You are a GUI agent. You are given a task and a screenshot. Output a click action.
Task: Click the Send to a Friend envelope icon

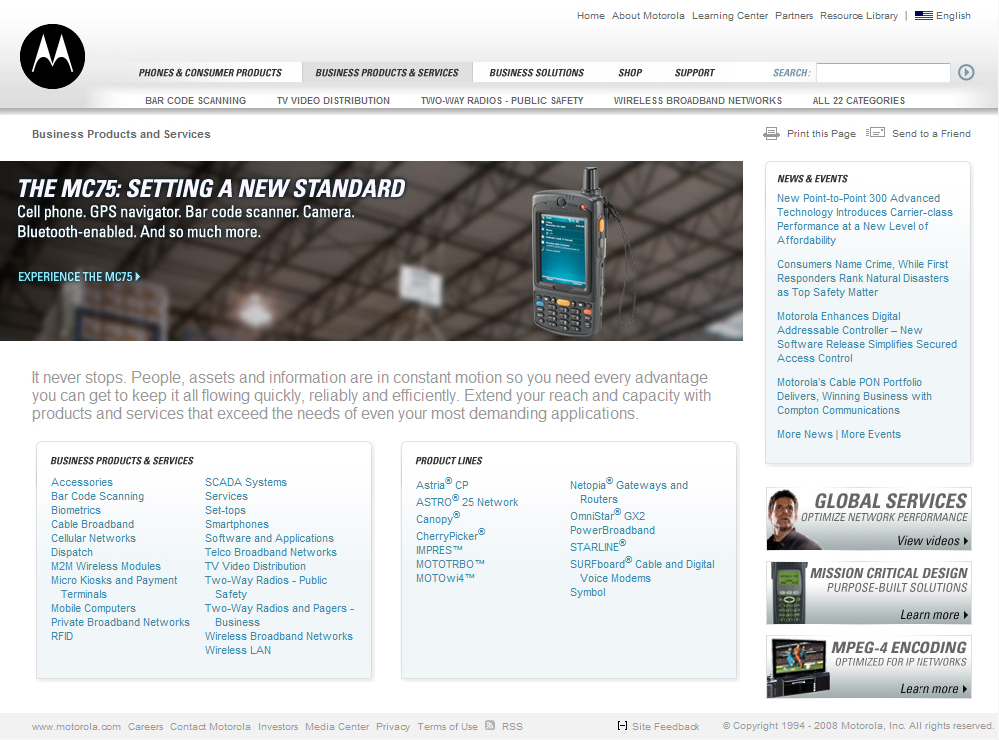[x=876, y=133]
